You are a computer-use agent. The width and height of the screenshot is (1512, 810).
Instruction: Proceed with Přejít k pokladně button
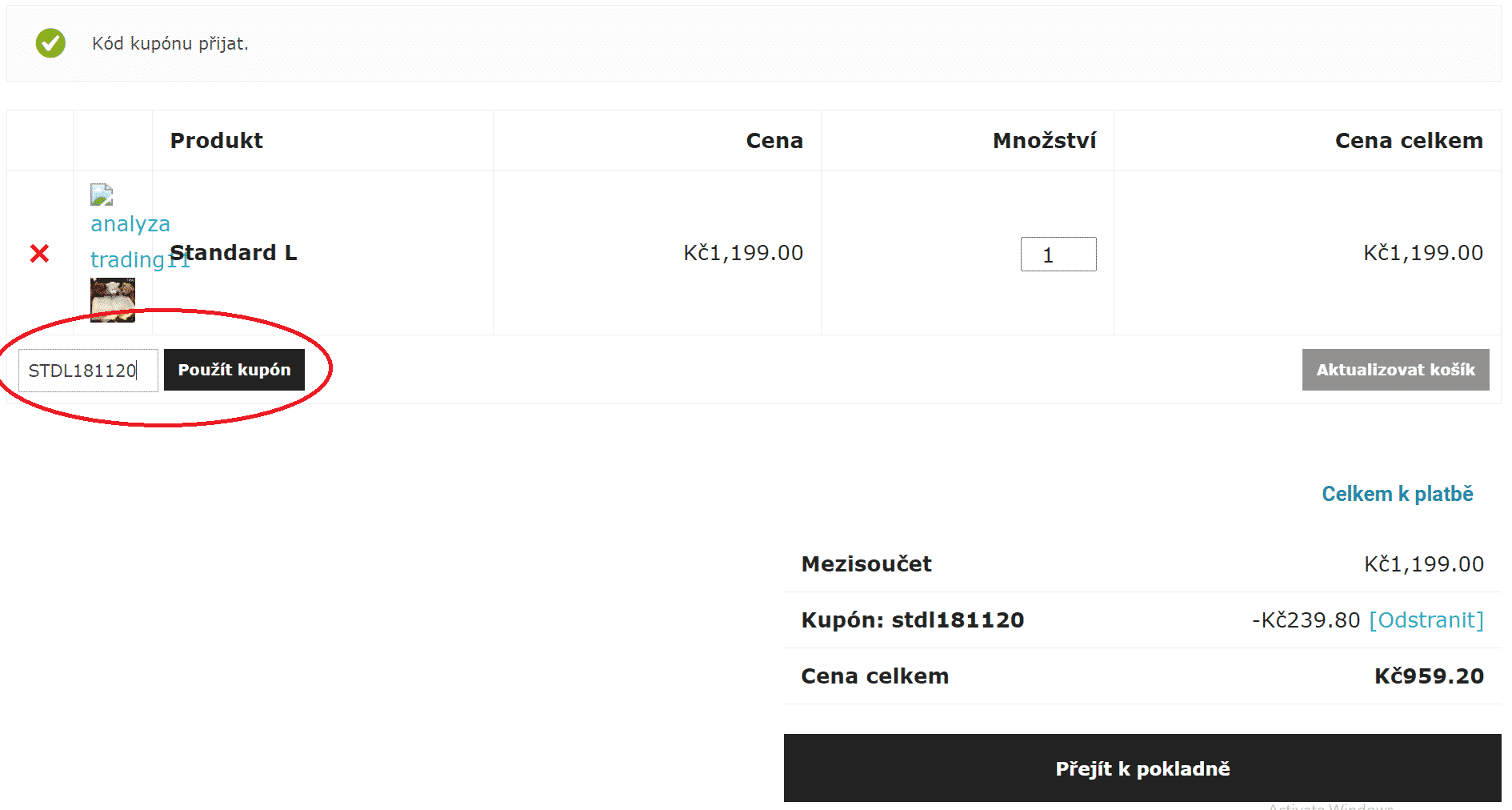pyautogui.click(x=1142, y=768)
